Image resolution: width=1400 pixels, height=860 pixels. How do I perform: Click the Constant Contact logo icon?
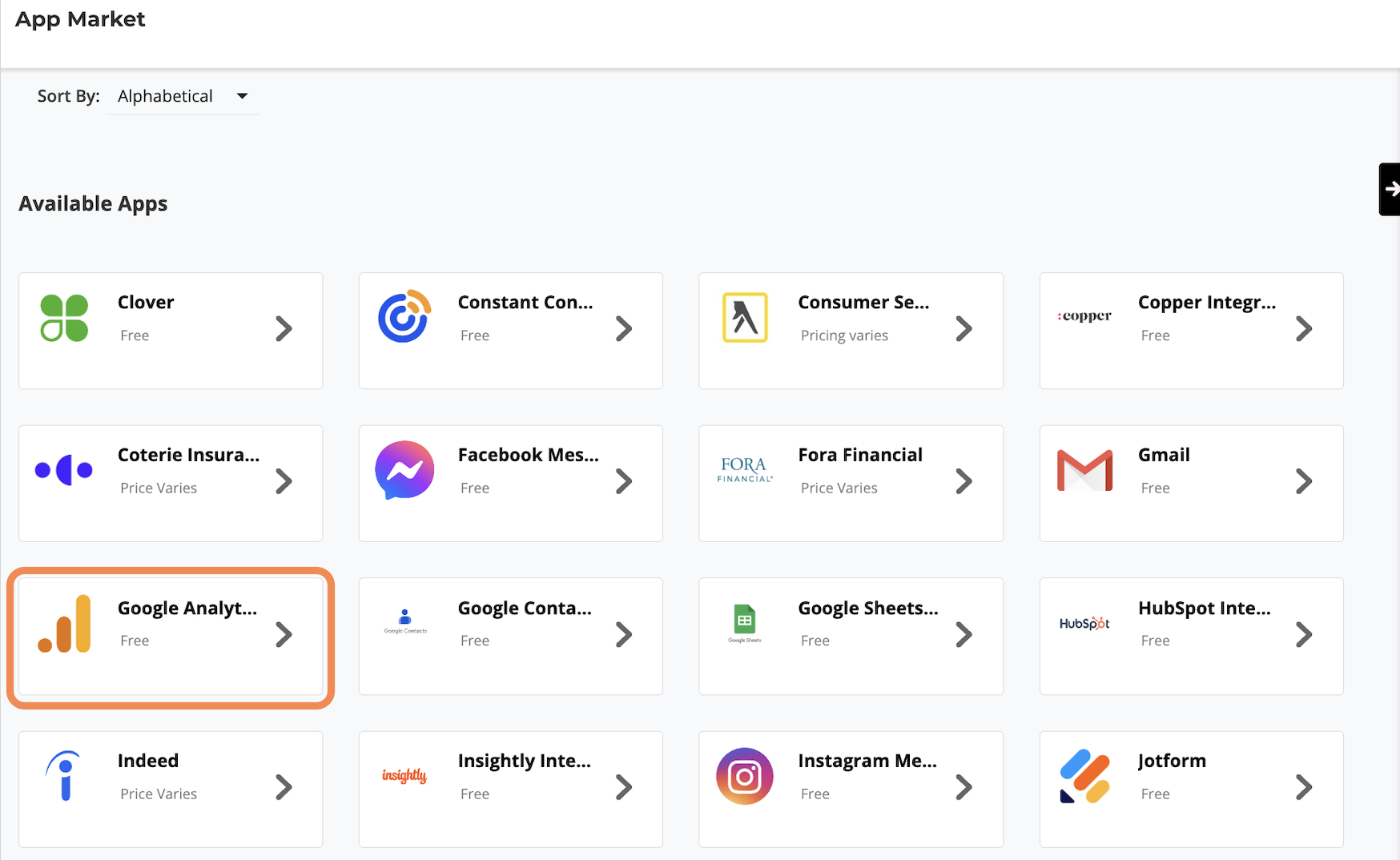pos(404,316)
